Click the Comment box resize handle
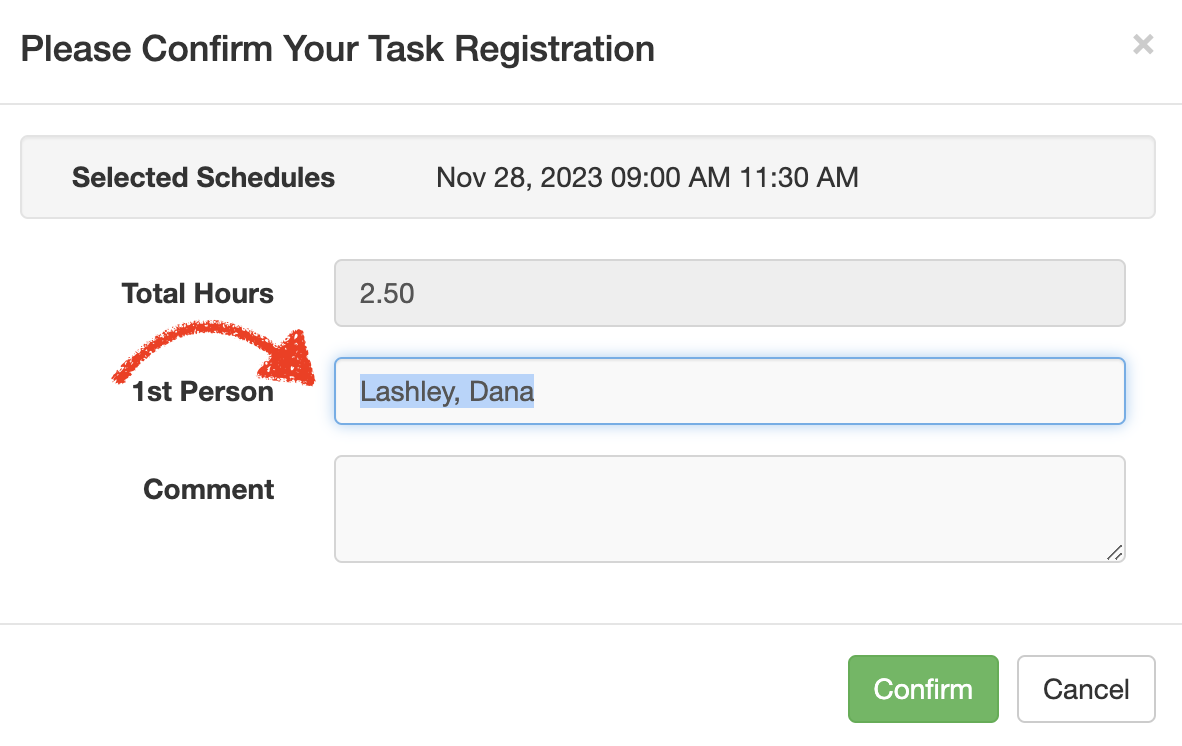The height and width of the screenshot is (746, 1182). click(x=1115, y=552)
